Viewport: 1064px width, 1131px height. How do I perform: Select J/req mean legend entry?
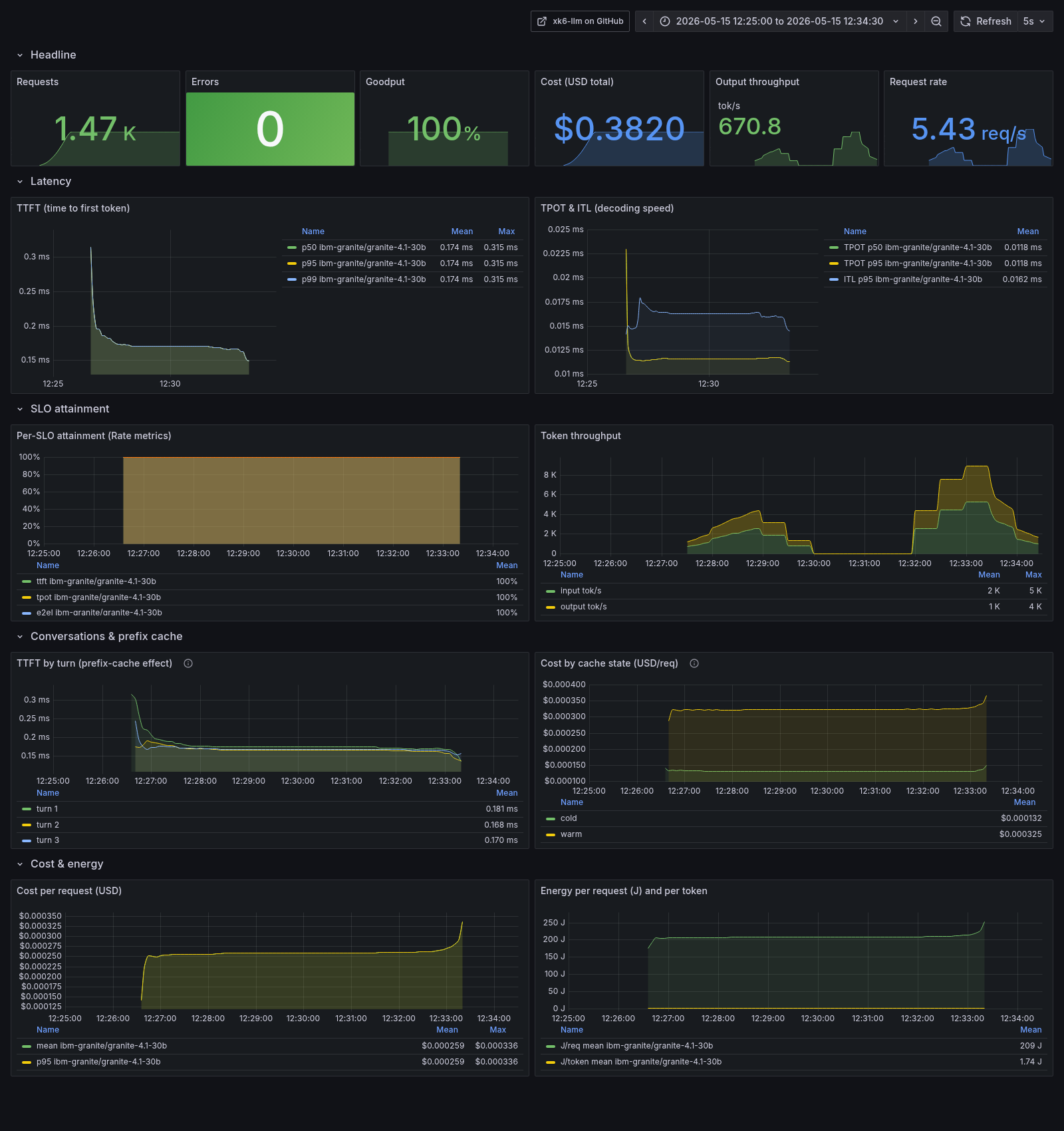[x=636, y=1046]
